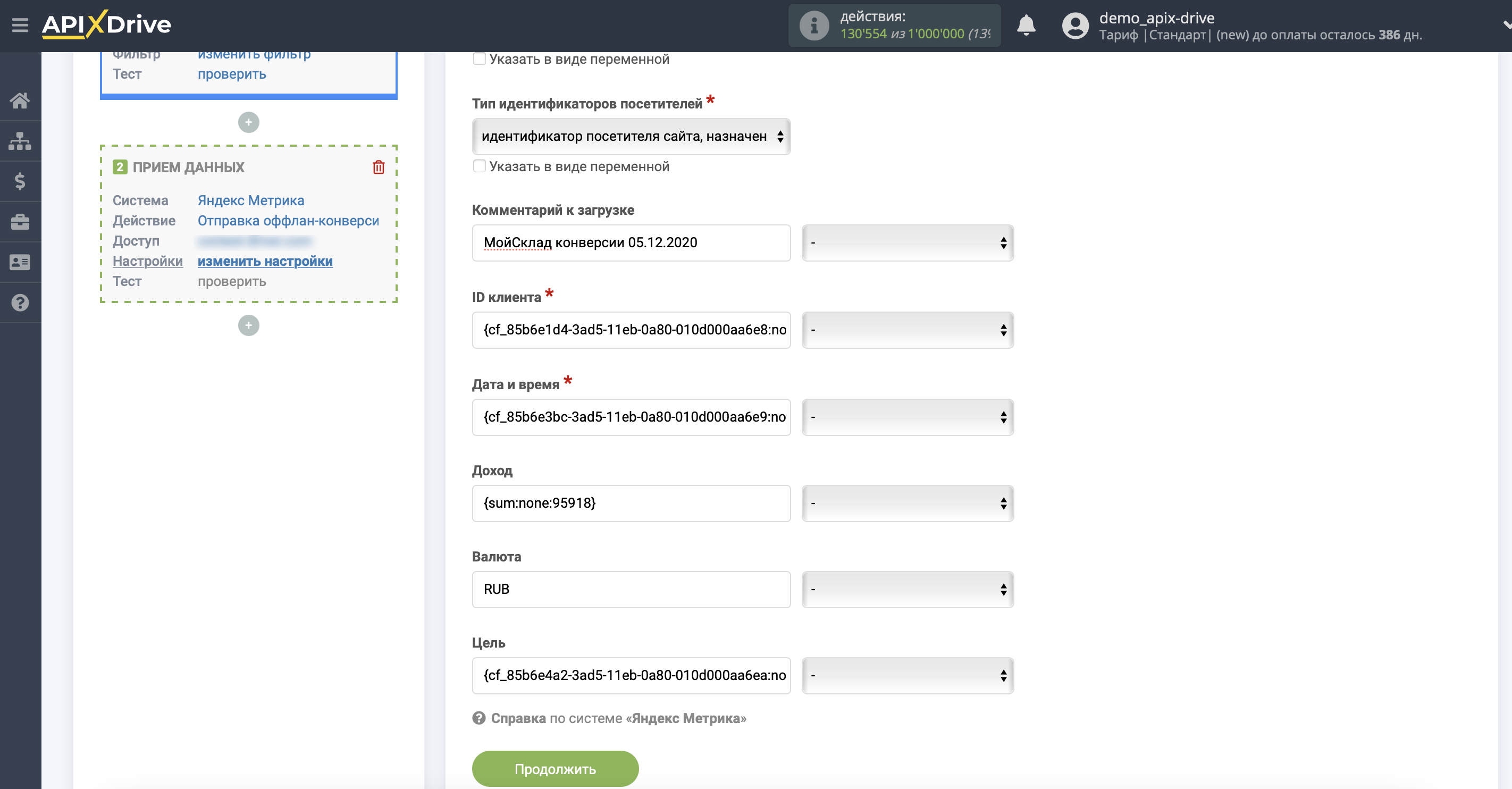Click the actions counter 130'554 из 1'000'000
Viewport: 1512px width, 789px height.
915,34
